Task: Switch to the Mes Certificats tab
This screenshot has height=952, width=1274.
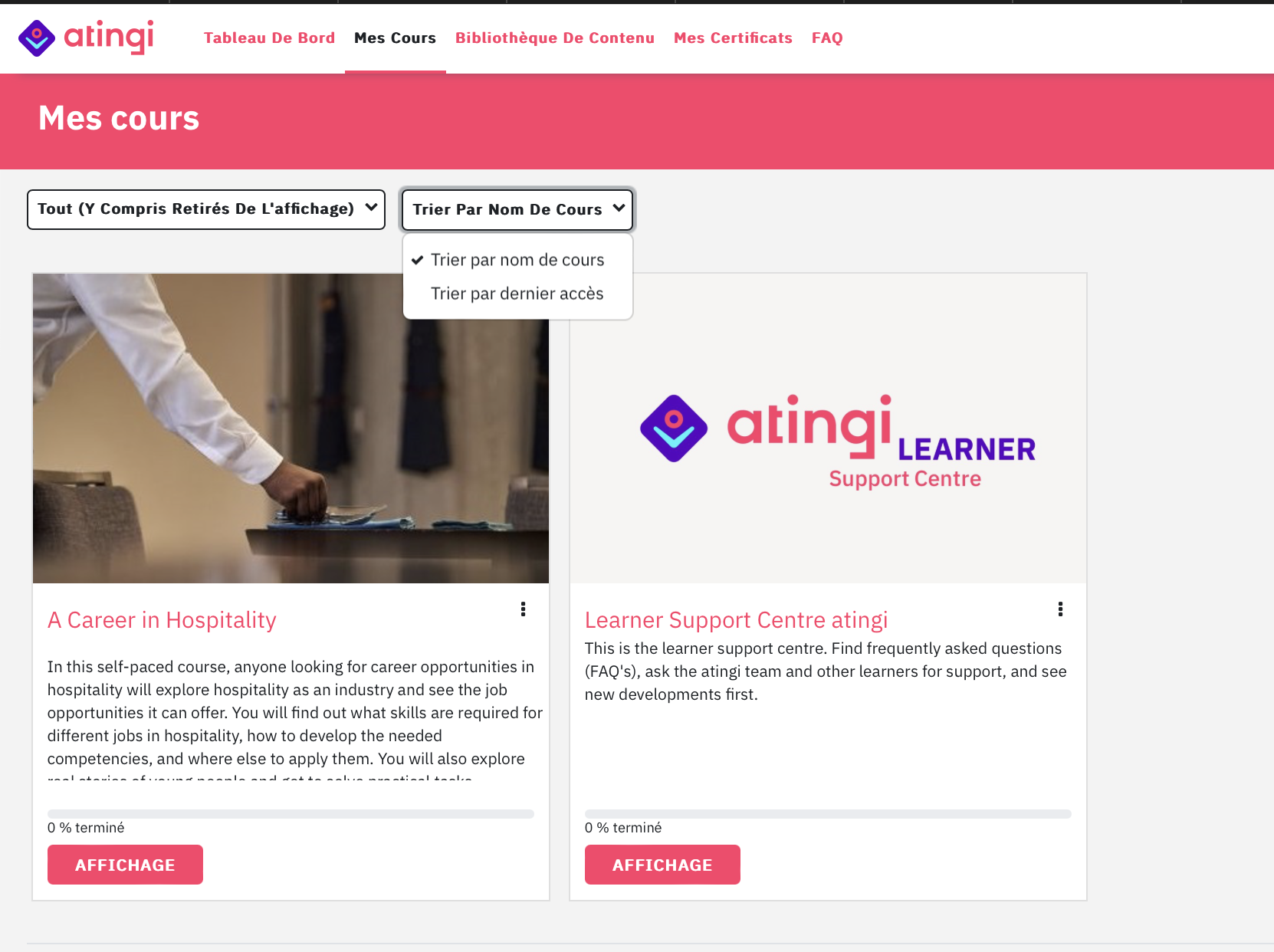Action: click(733, 38)
